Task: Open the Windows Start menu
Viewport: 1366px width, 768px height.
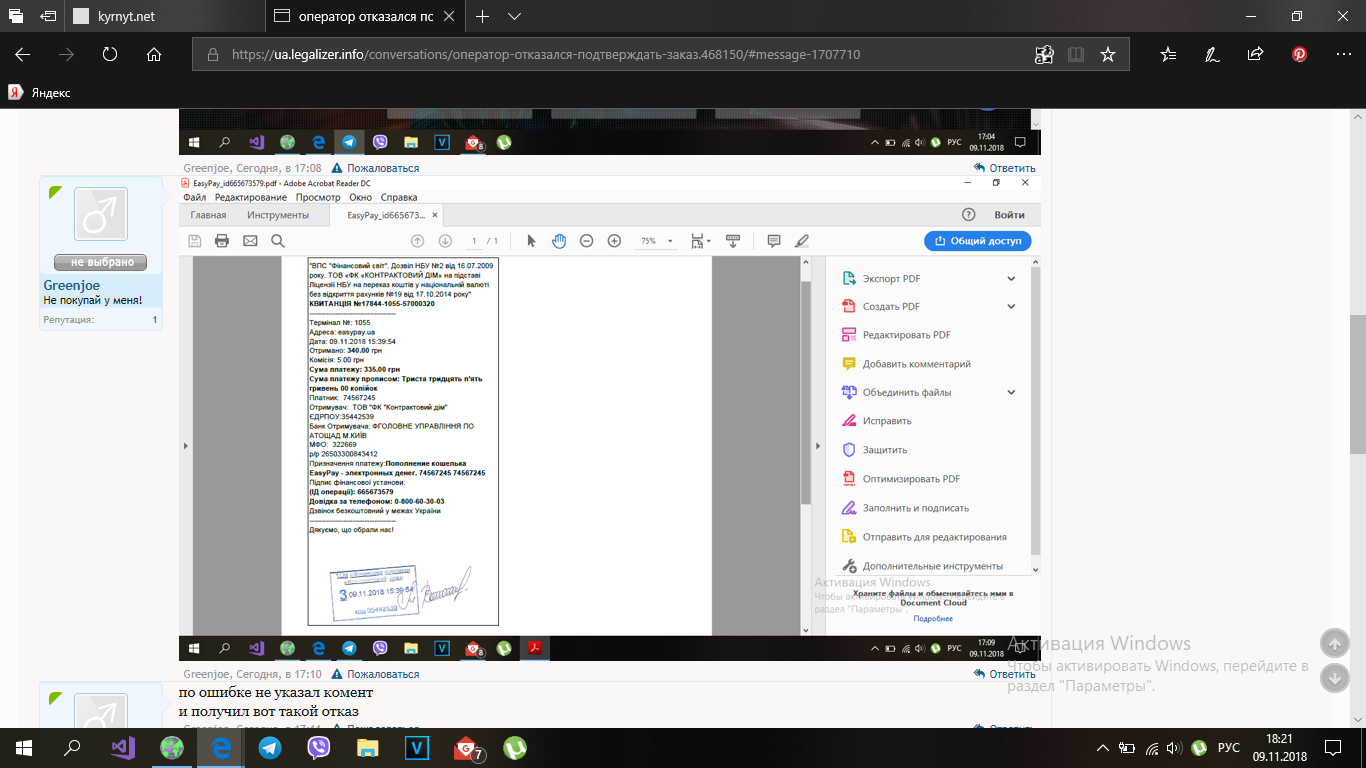Action: tap(24, 747)
